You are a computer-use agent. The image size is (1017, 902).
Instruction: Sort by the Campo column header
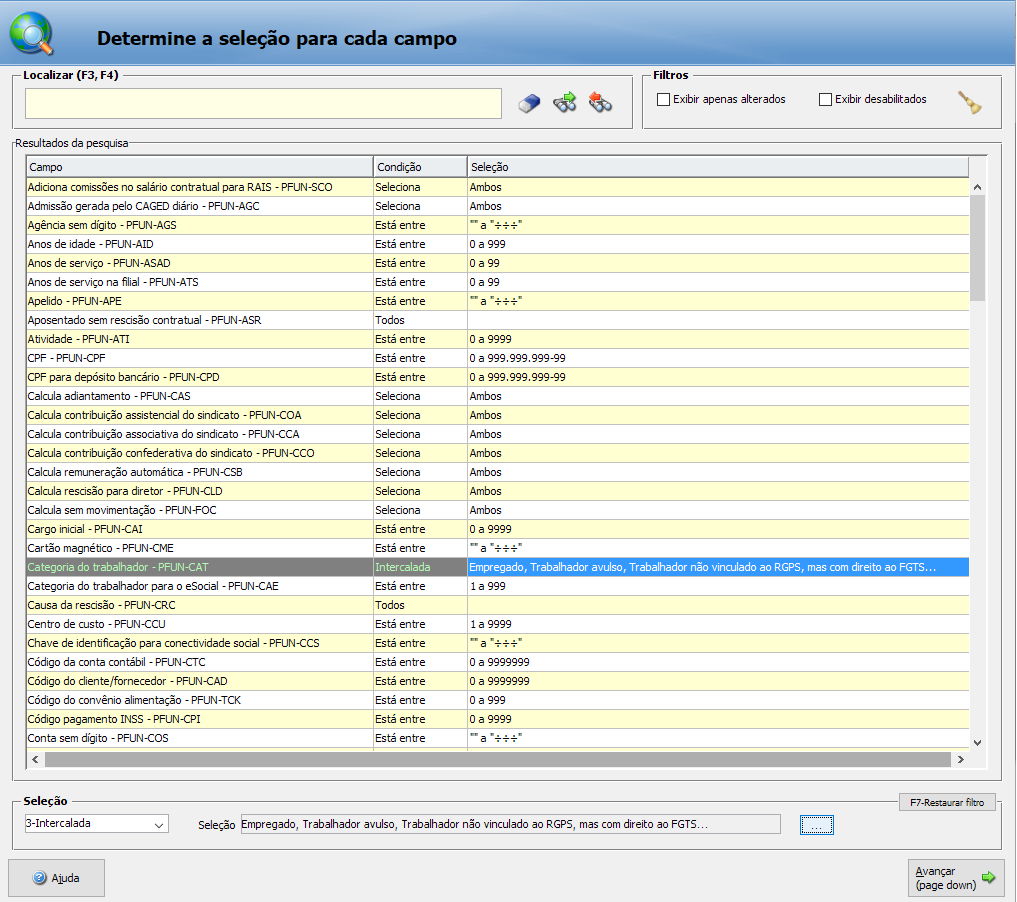click(x=198, y=167)
